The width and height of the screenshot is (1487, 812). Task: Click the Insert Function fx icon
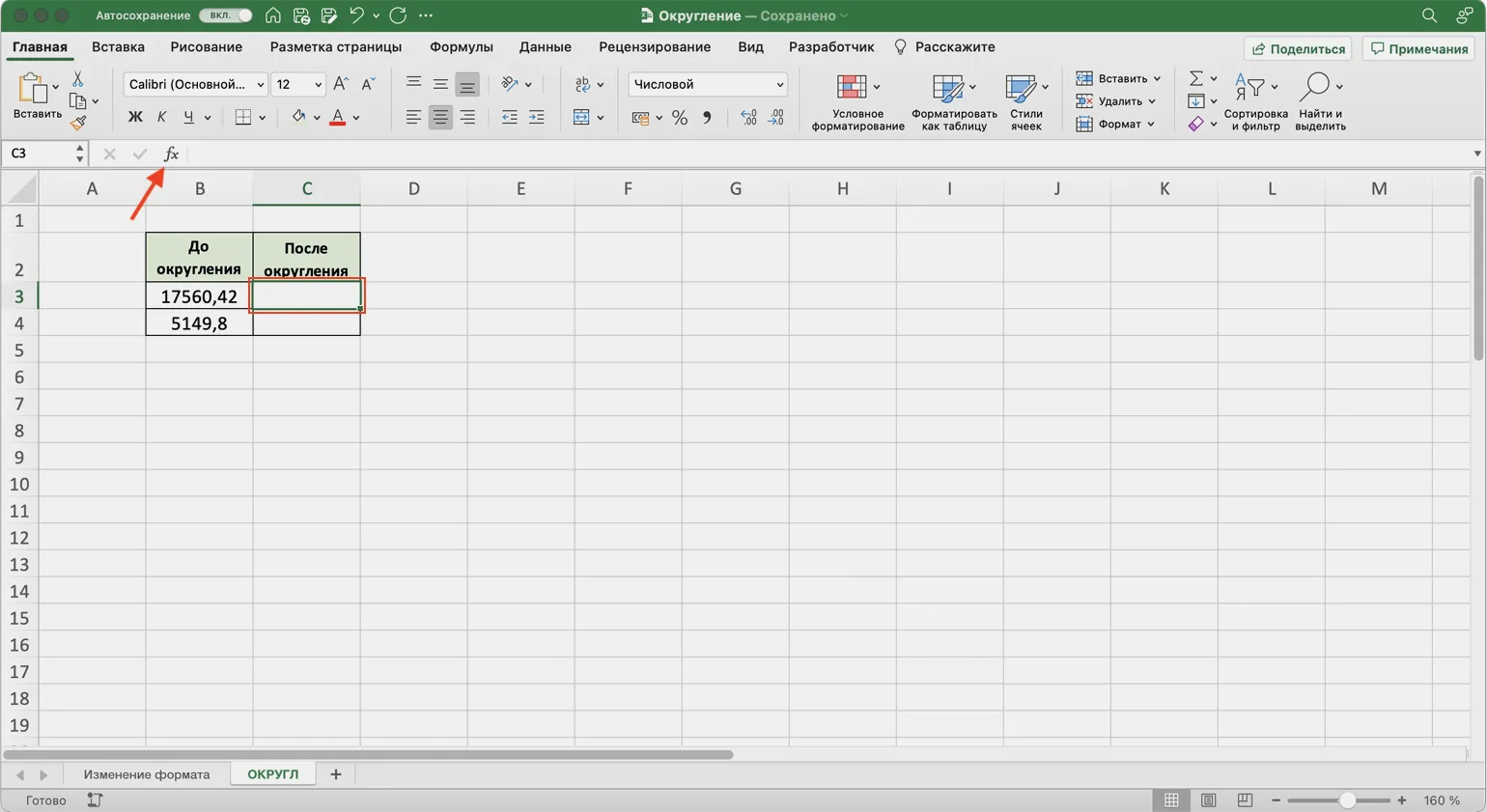171,154
